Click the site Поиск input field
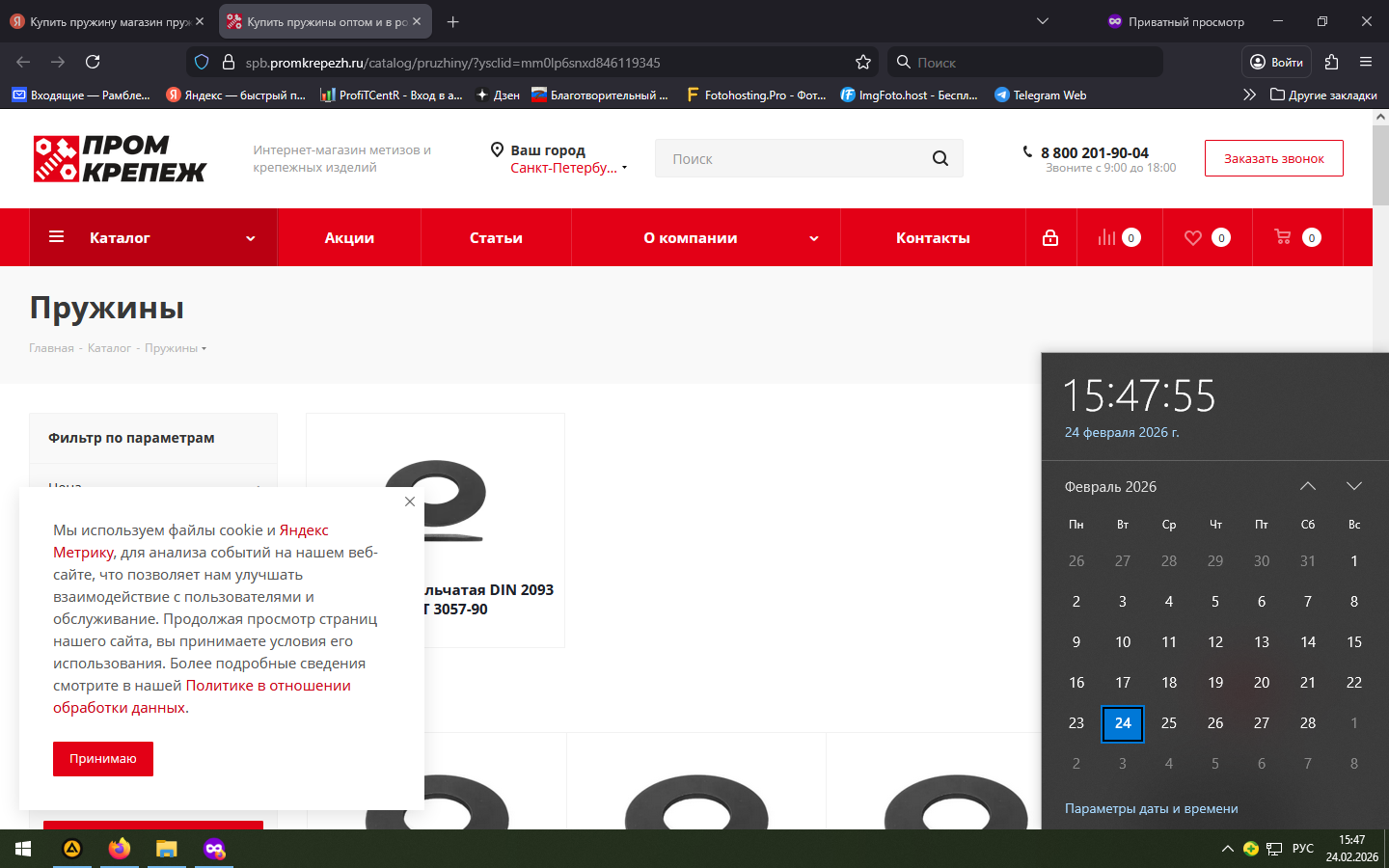 [791, 159]
